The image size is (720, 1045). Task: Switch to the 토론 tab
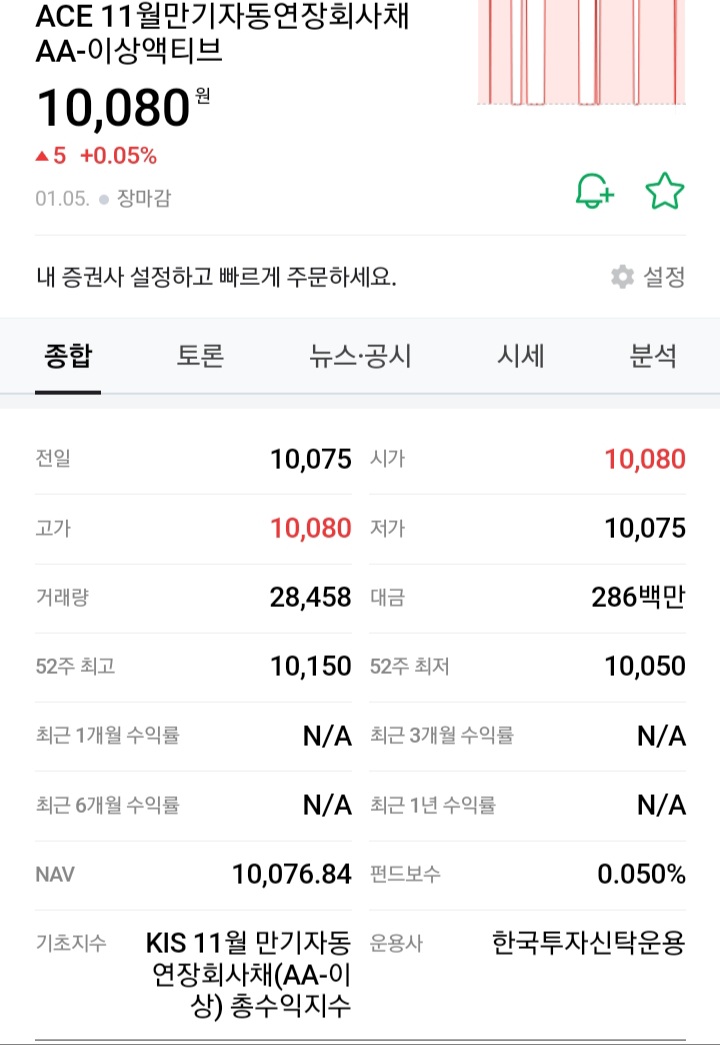coord(200,356)
